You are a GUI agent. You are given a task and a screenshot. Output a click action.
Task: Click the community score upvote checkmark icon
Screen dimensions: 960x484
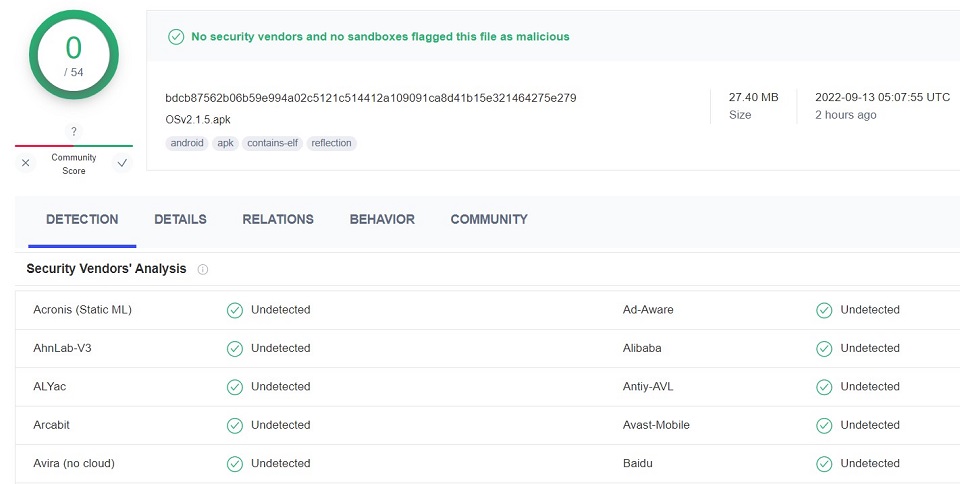pyautogui.click(x=122, y=163)
